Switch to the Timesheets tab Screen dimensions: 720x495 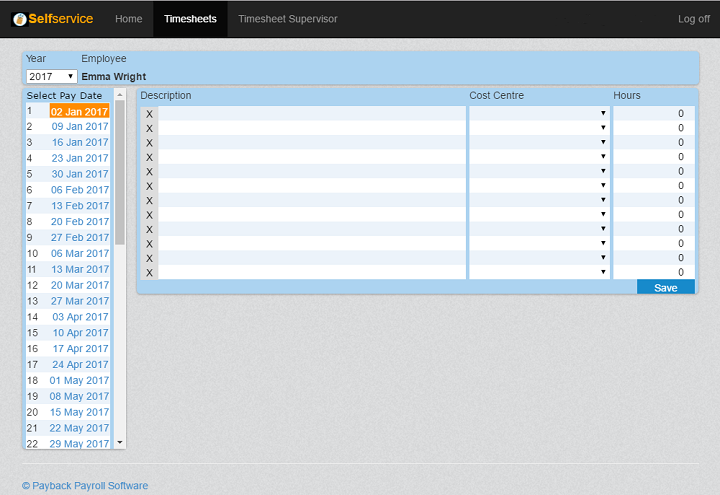(x=190, y=19)
